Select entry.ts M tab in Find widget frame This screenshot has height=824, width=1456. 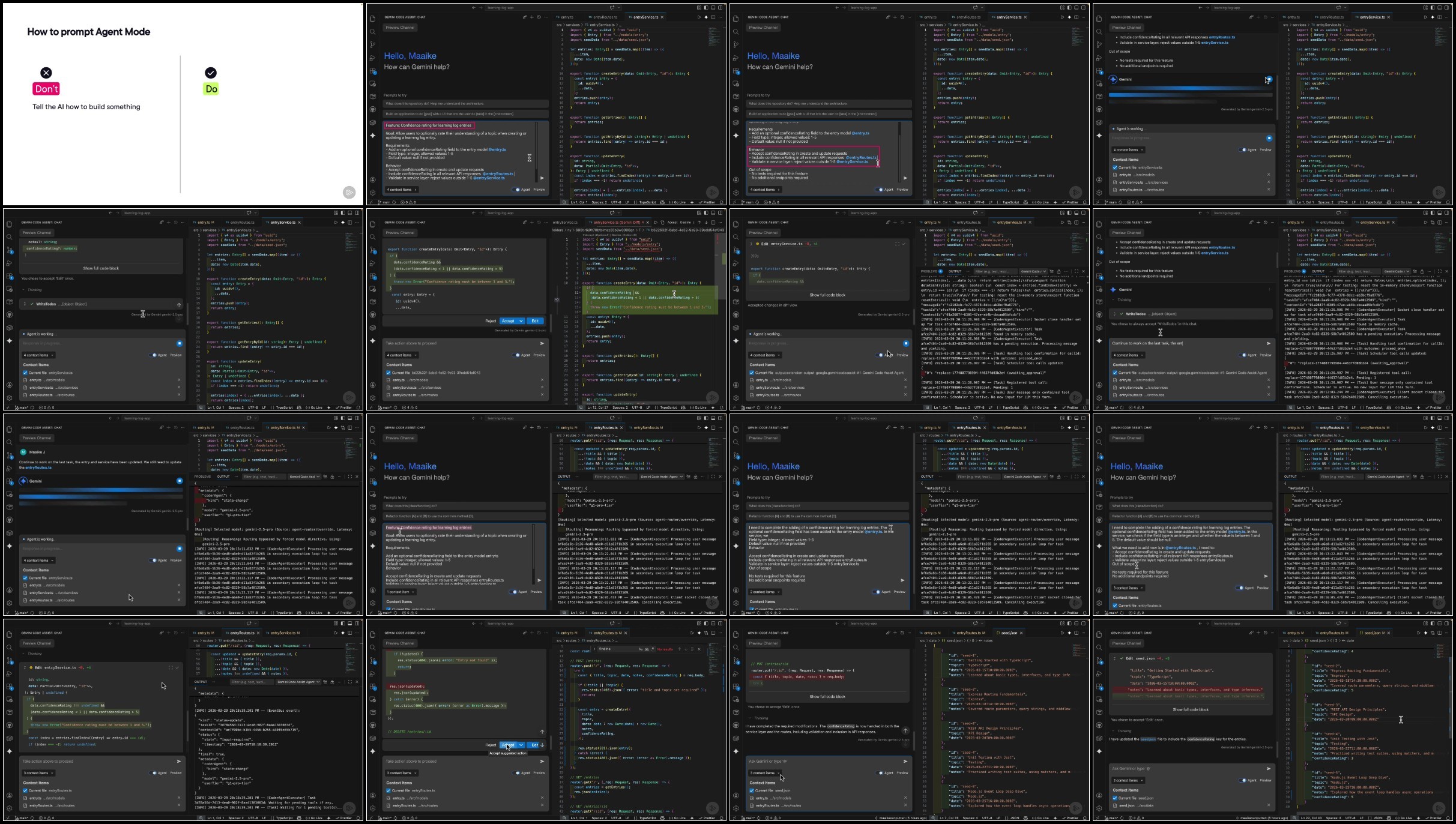click(567, 633)
